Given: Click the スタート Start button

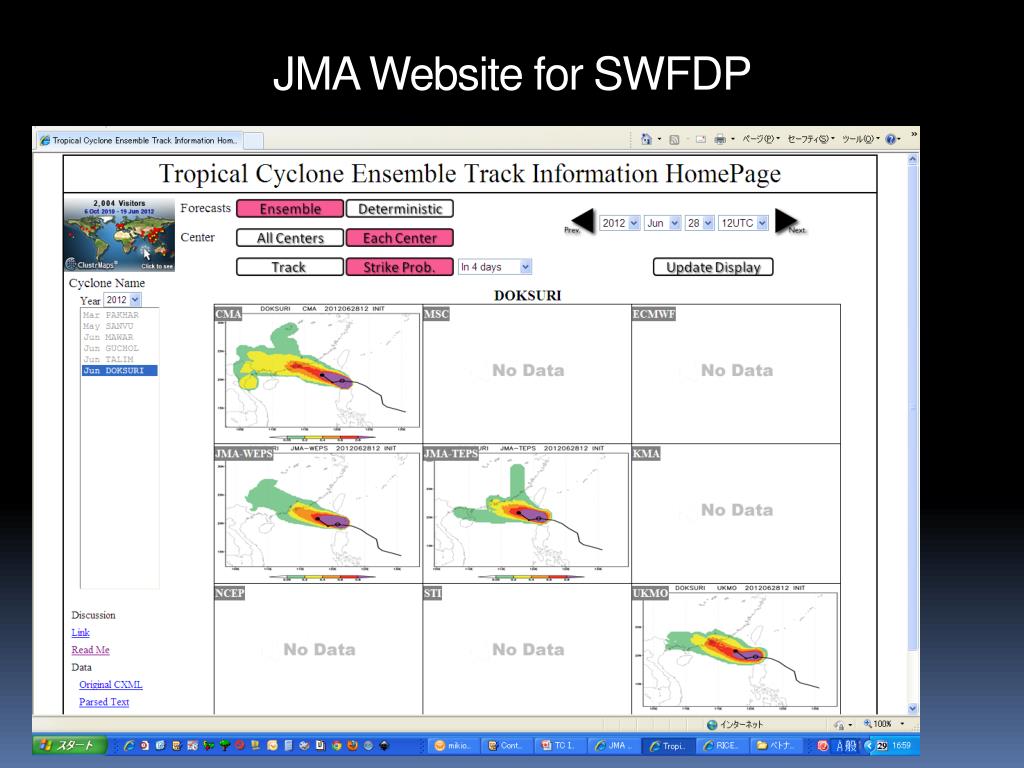Looking at the screenshot, I should pyautogui.click(x=70, y=745).
